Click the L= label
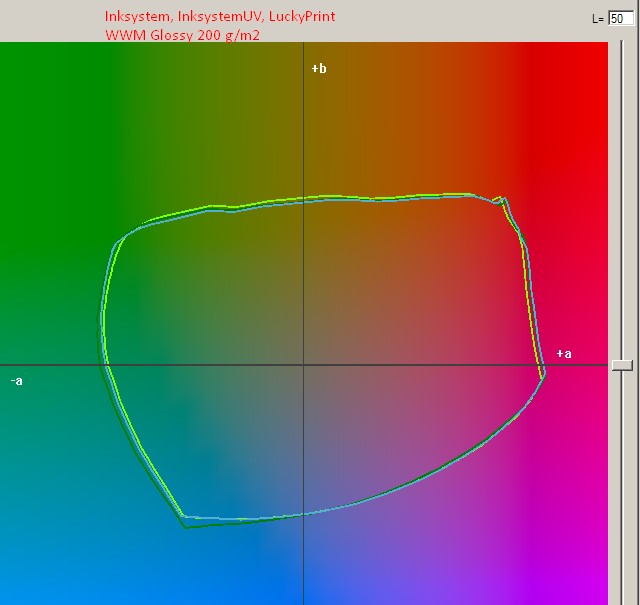The image size is (640, 605). [x=598, y=19]
